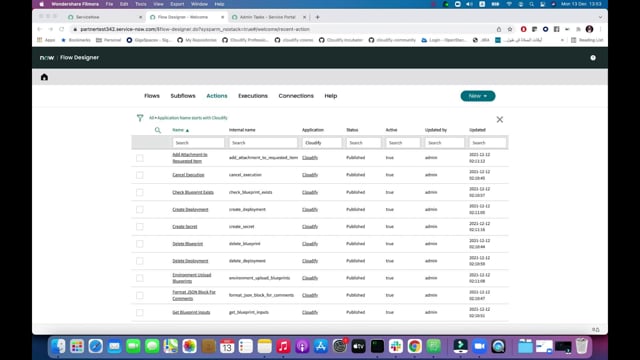640x360 pixels.
Task: Open the New dropdown button
Action: (x=478, y=96)
